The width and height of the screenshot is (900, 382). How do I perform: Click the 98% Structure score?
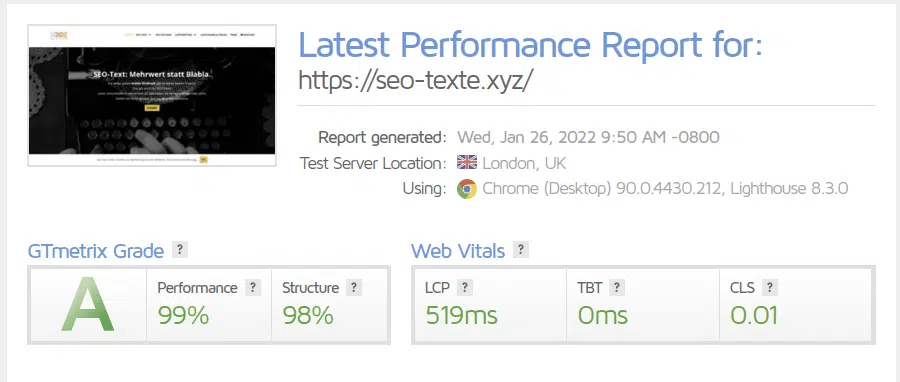point(308,315)
